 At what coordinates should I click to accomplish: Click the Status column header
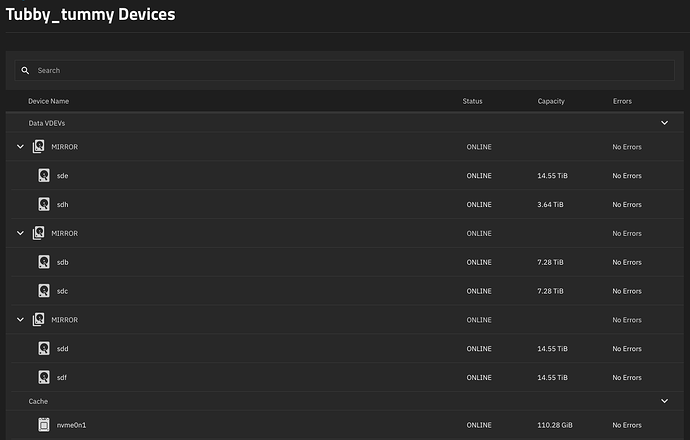point(472,101)
